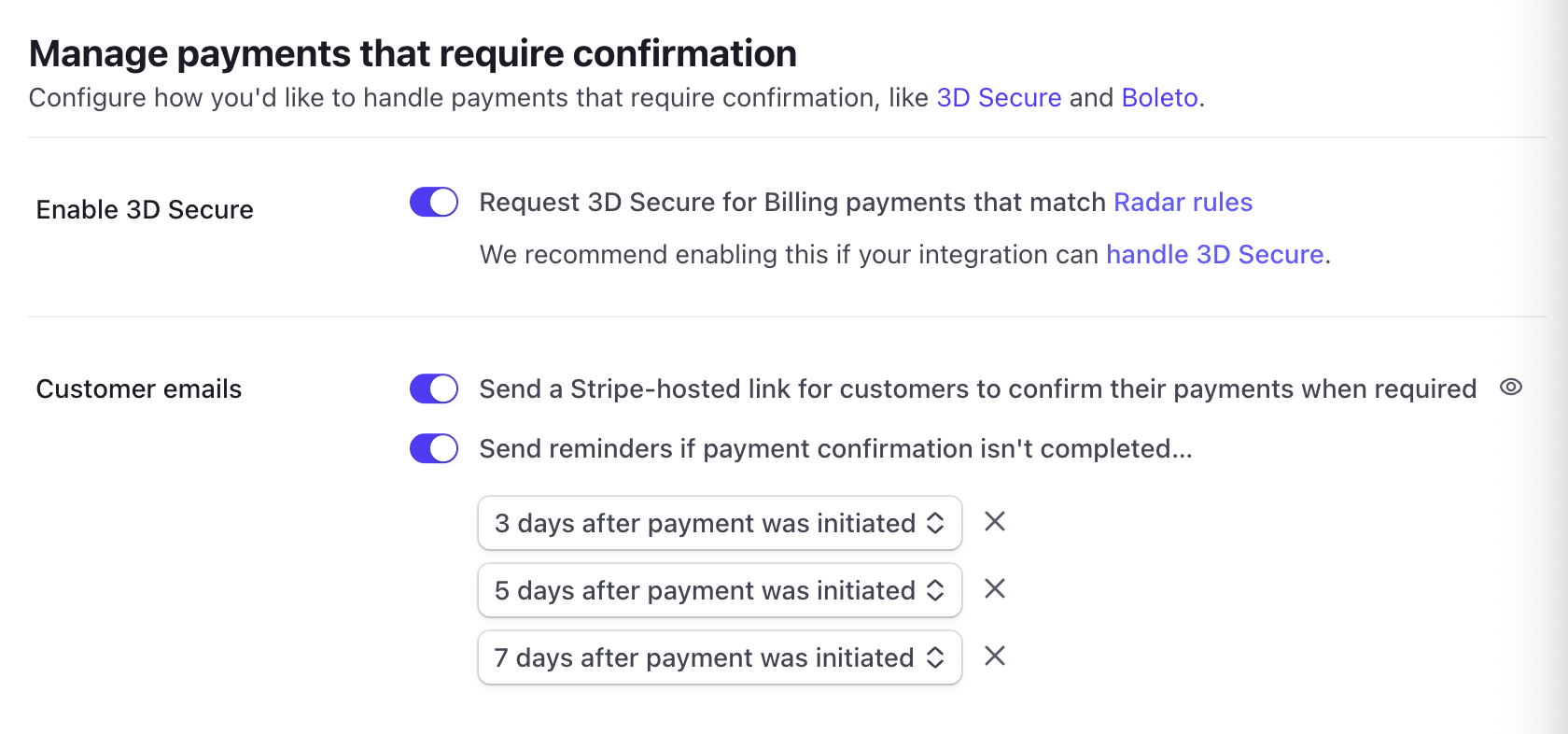View the Radar rules
Screen dimensions: 1568x734
[1183, 202]
